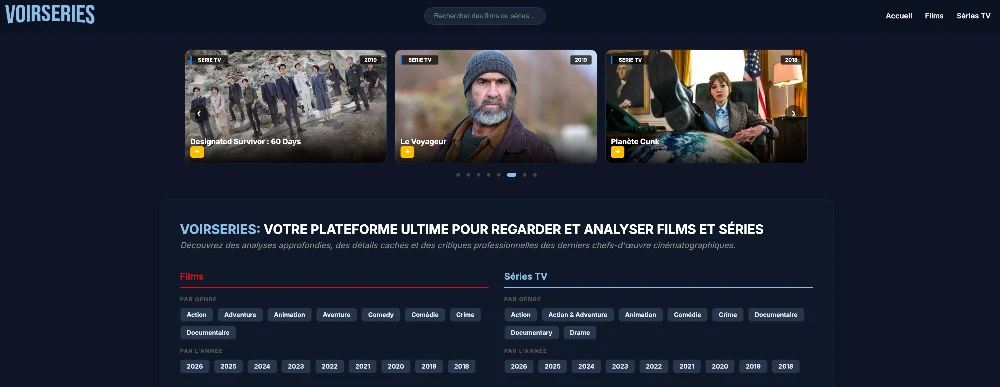Open Films in the top navigation
Viewport: 1000px width, 387px height.
(x=934, y=16)
